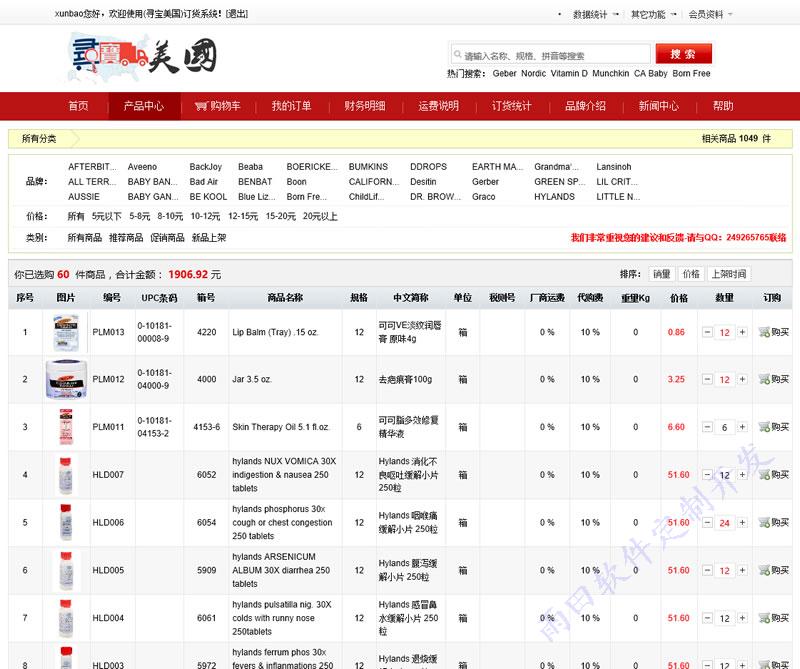Sort products by 上架时间

pos(729,274)
